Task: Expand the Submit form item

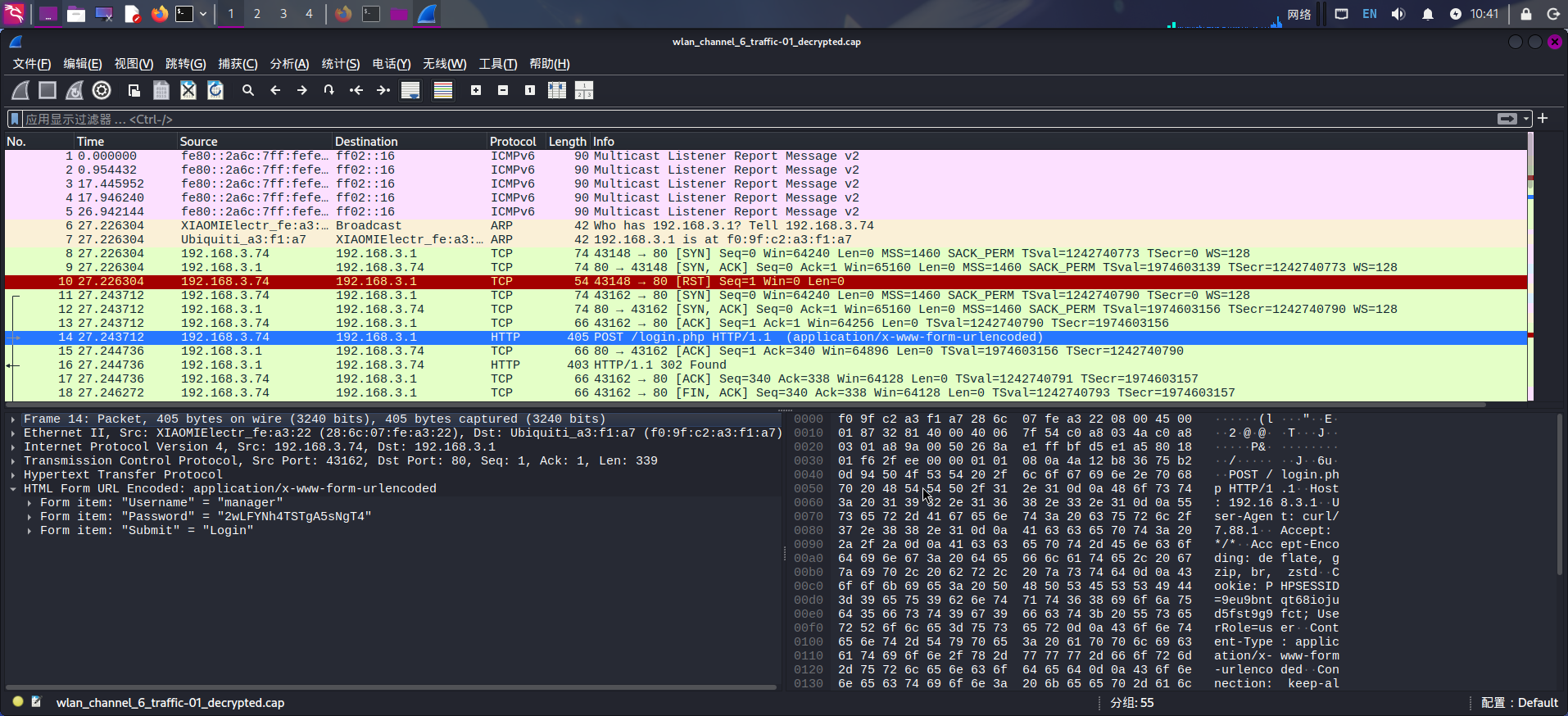Action: click(29, 531)
